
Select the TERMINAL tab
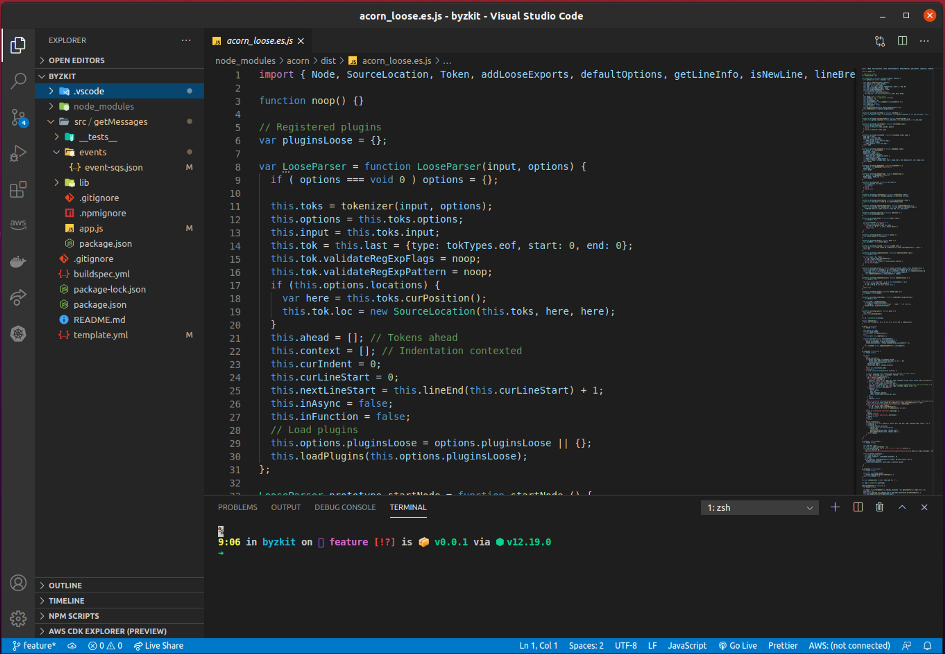tap(408, 508)
